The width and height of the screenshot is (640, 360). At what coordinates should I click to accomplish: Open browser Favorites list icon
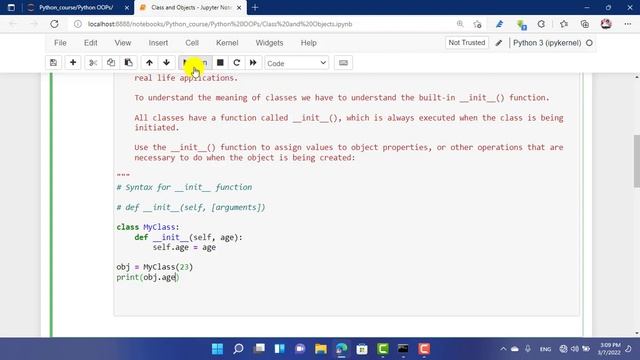coord(564,24)
